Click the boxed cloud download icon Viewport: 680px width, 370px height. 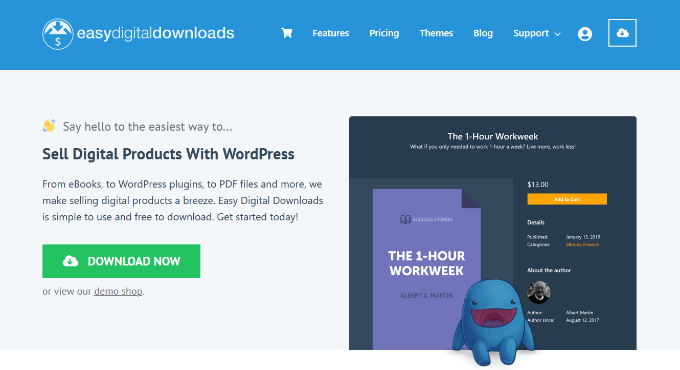coord(622,33)
